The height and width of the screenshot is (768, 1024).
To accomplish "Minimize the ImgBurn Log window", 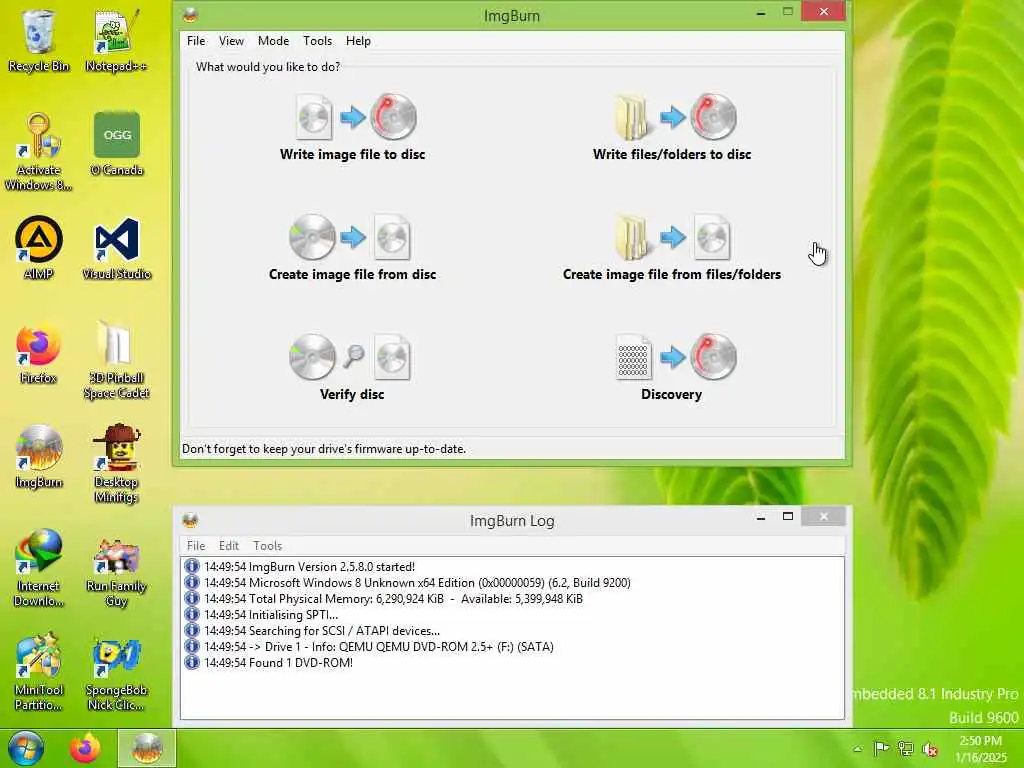I will click(761, 517).
